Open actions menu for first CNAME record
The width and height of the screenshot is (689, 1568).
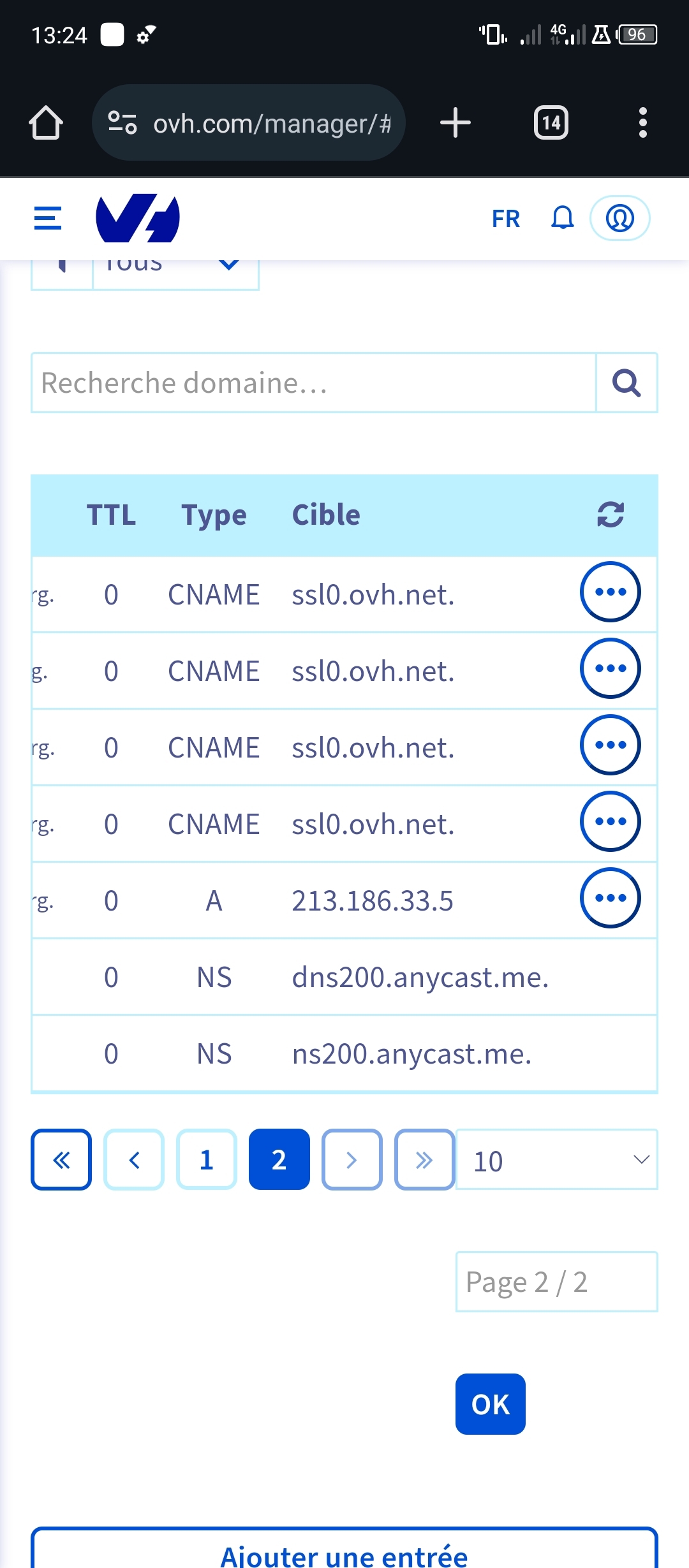(610, 592)
